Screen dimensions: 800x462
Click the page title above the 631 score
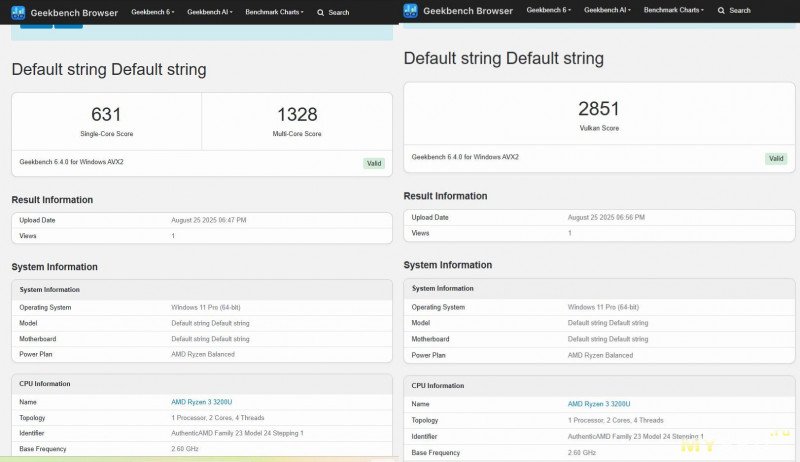(109, 70)
